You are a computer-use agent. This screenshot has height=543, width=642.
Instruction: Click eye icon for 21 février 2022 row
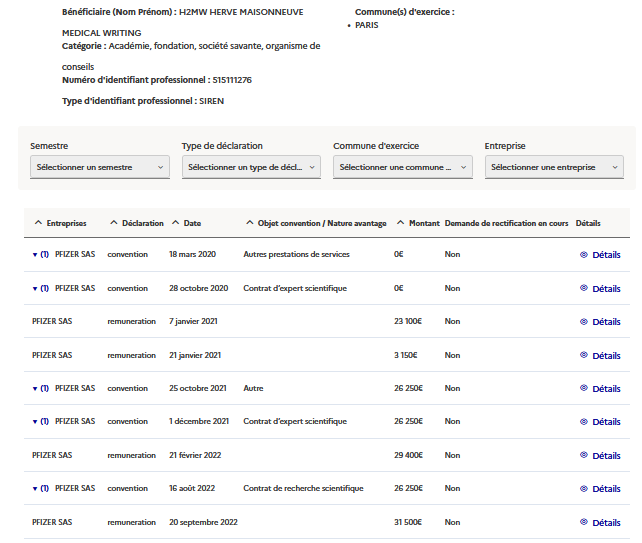[x=584, y=455]
